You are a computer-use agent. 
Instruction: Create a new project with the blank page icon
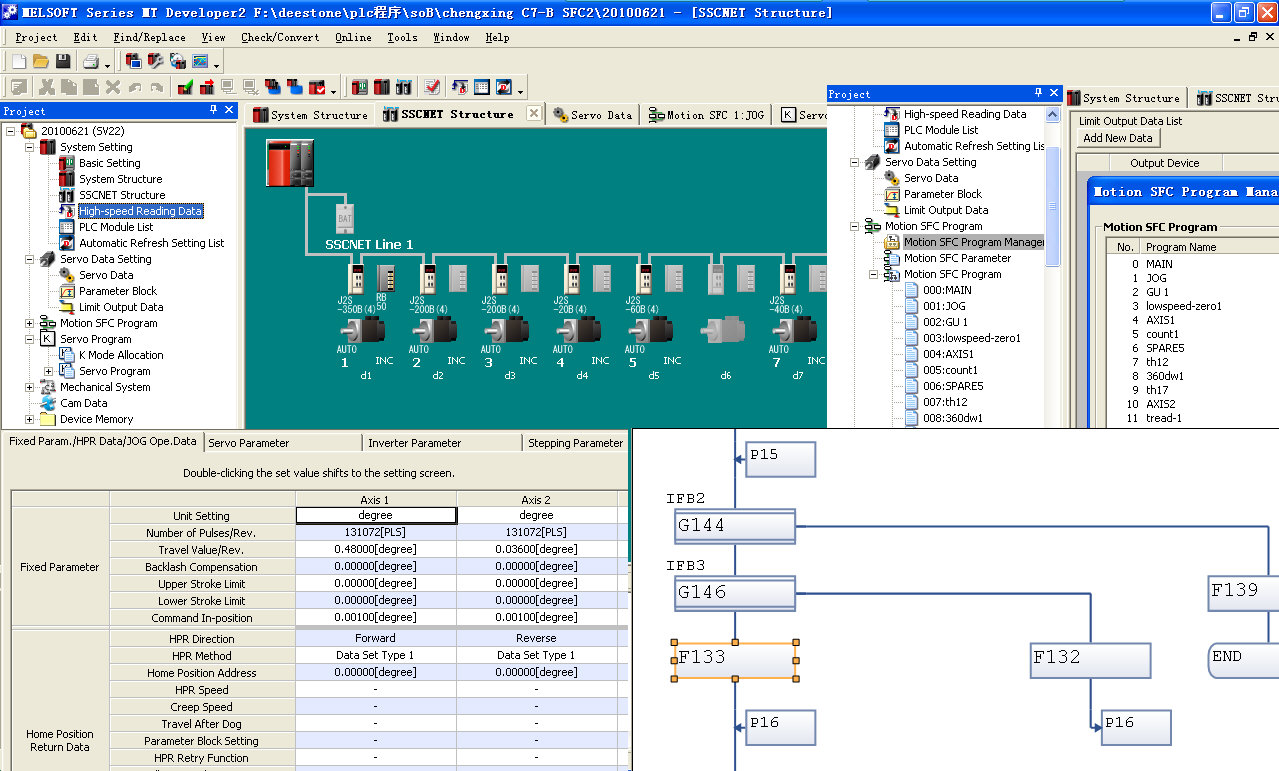pos(18,62)
